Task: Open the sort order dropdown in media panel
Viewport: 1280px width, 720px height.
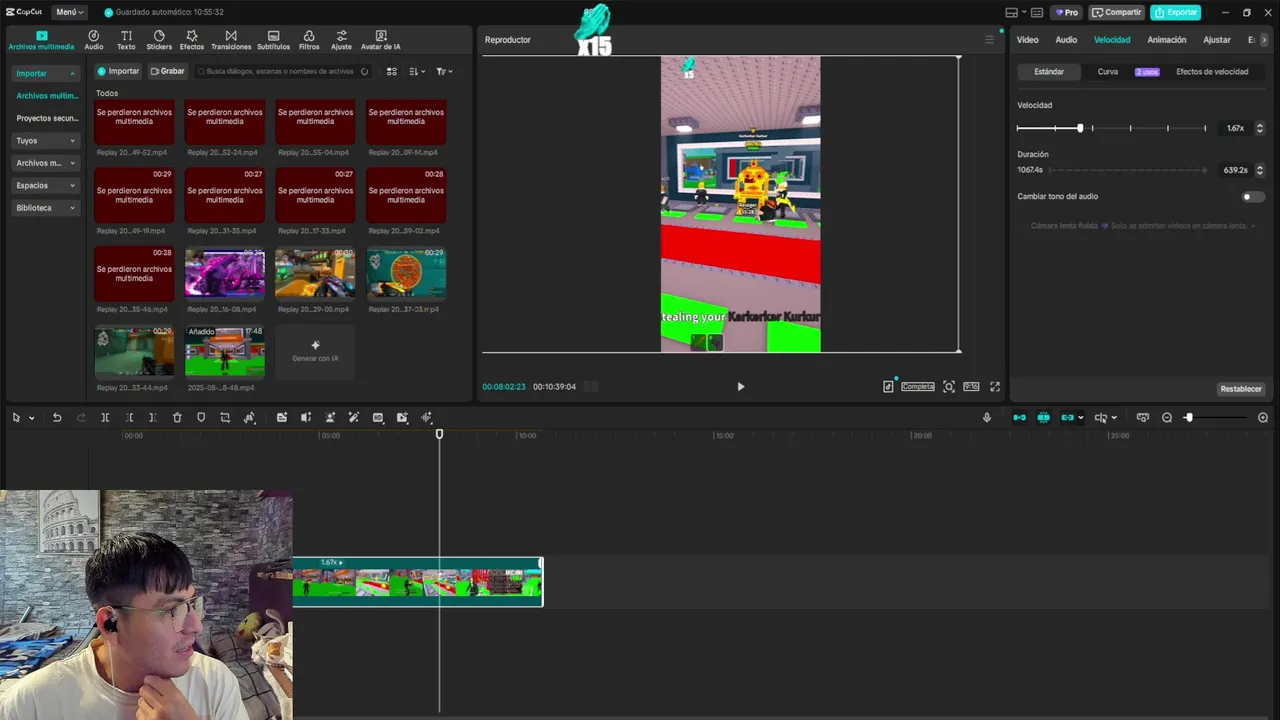Action: click(418, 71)
